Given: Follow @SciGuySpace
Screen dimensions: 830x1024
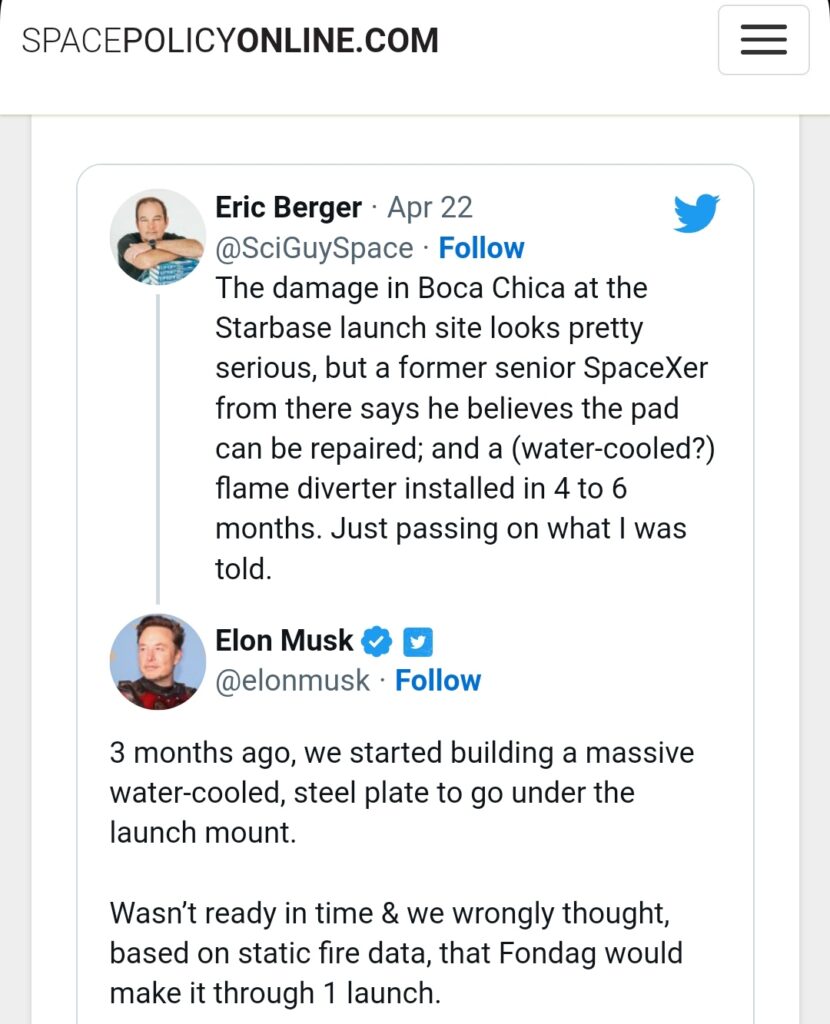Looking at the screenshot, I should pos(481,248).
